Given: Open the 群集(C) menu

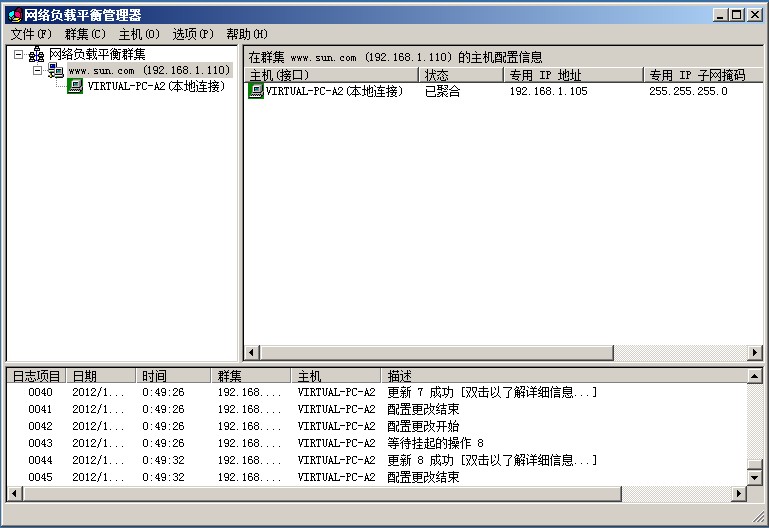Looking at the screenshot, I should [85, 34].
